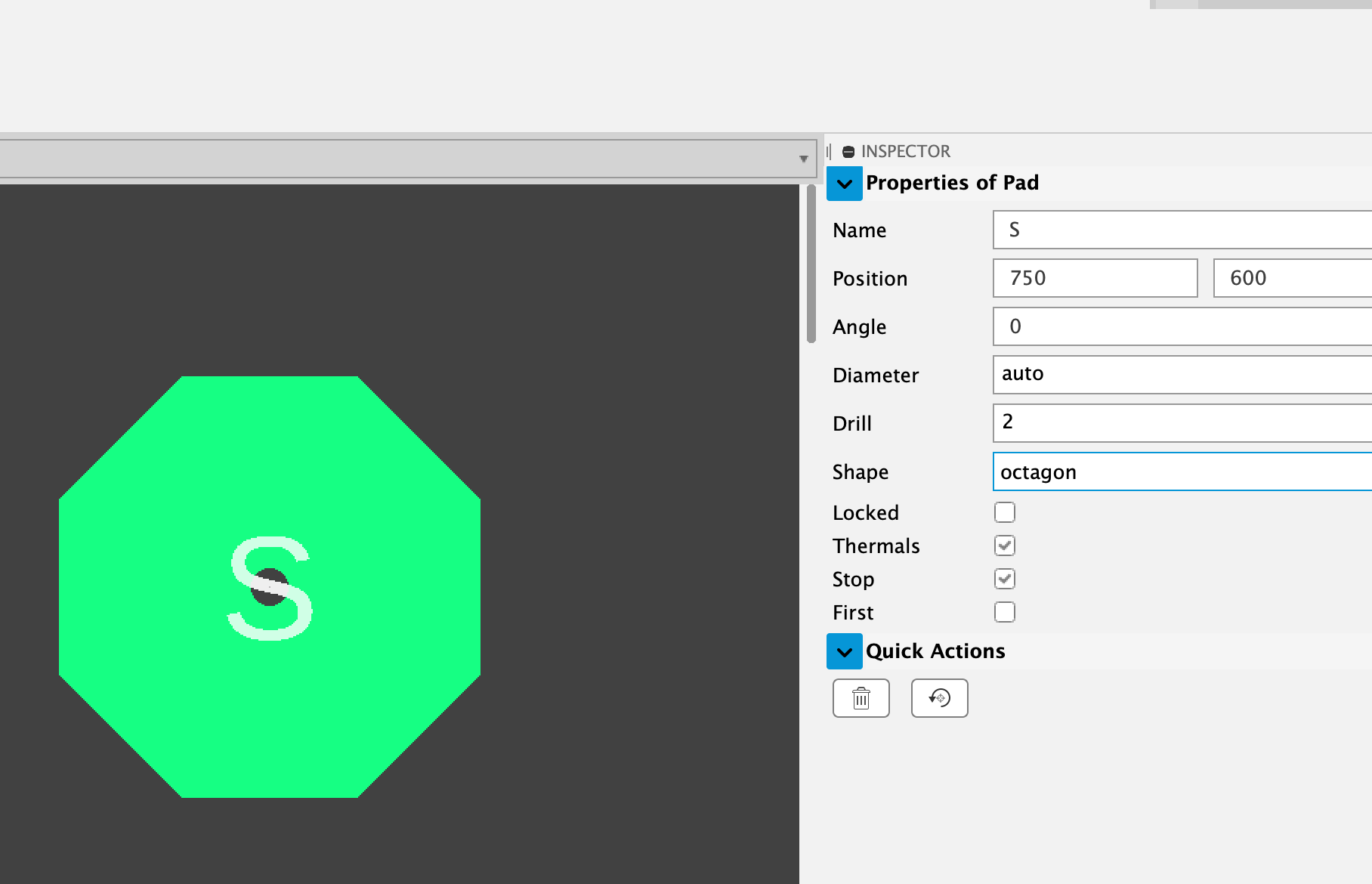Click the Delete pad trash icon
Screen dimensions: 1372x884
pos(861,698)
